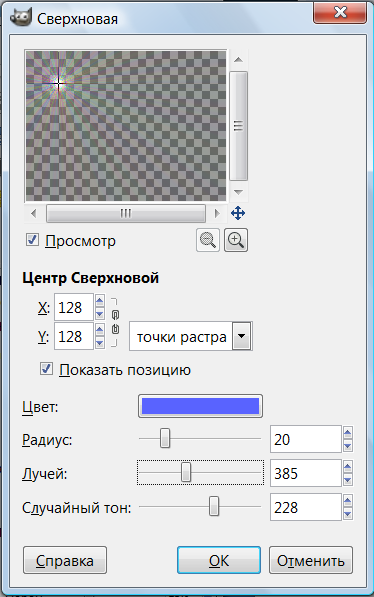Click the zoom in magnifier icon

coord(236,240)
